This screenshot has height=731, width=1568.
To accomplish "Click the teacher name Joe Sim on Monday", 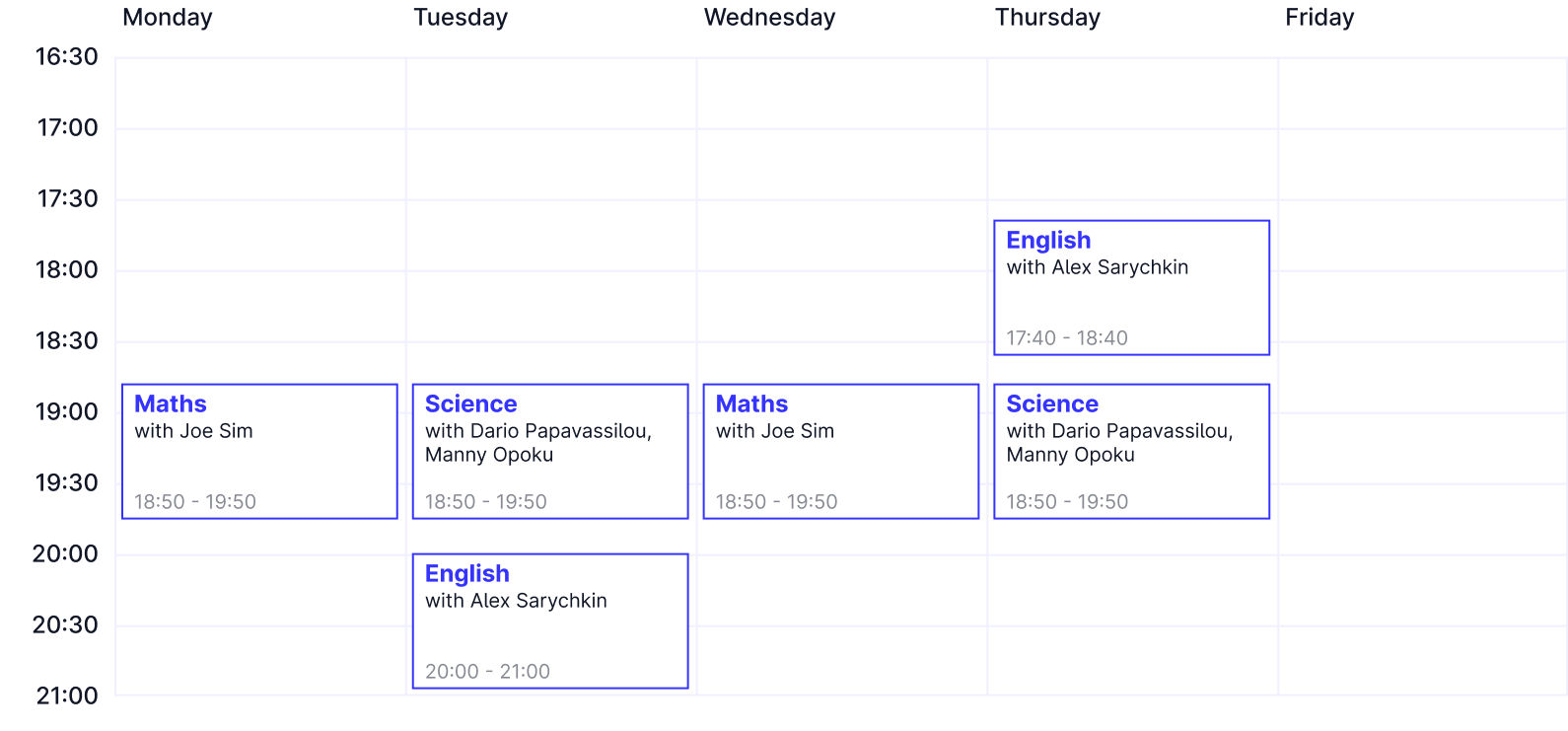I will (193, 431).
